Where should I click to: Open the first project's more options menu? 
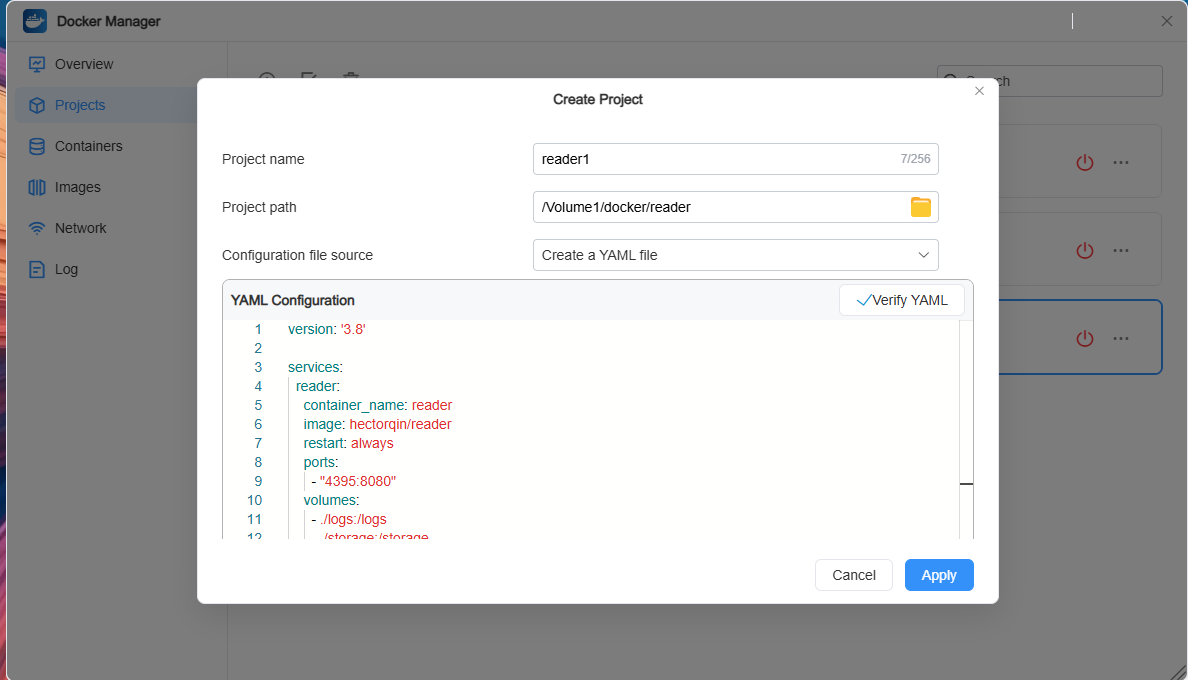[x=1121, y=162]
